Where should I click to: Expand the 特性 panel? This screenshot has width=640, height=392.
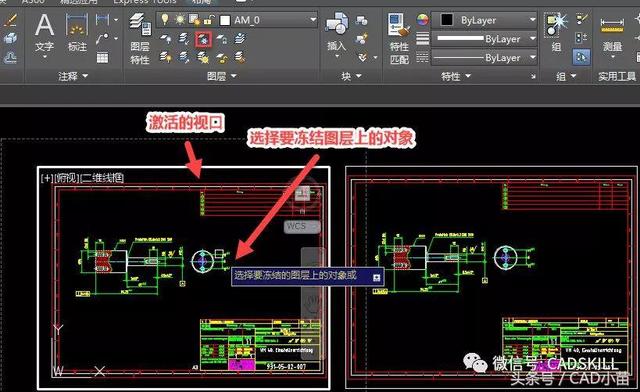point(456,76)
